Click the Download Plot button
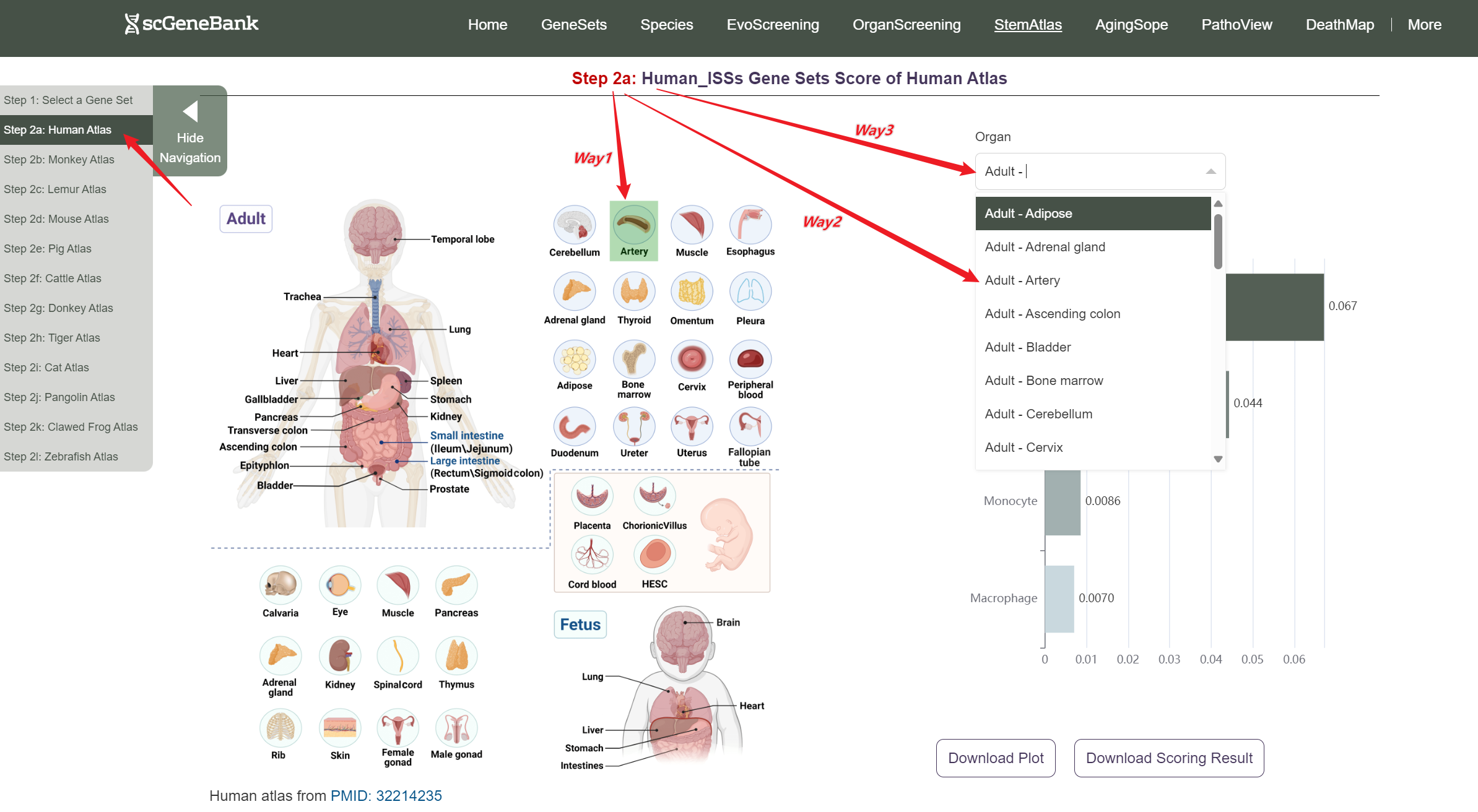Viewport: 1478px width, 812px height. 996,758
